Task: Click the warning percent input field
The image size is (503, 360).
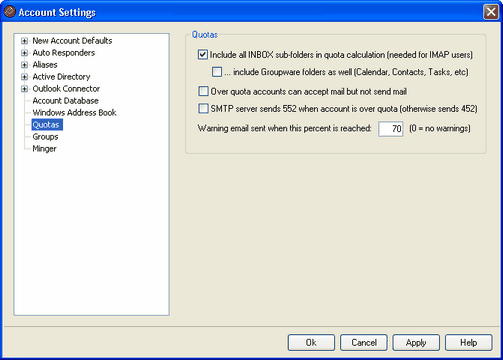Action: coord(391,129)
